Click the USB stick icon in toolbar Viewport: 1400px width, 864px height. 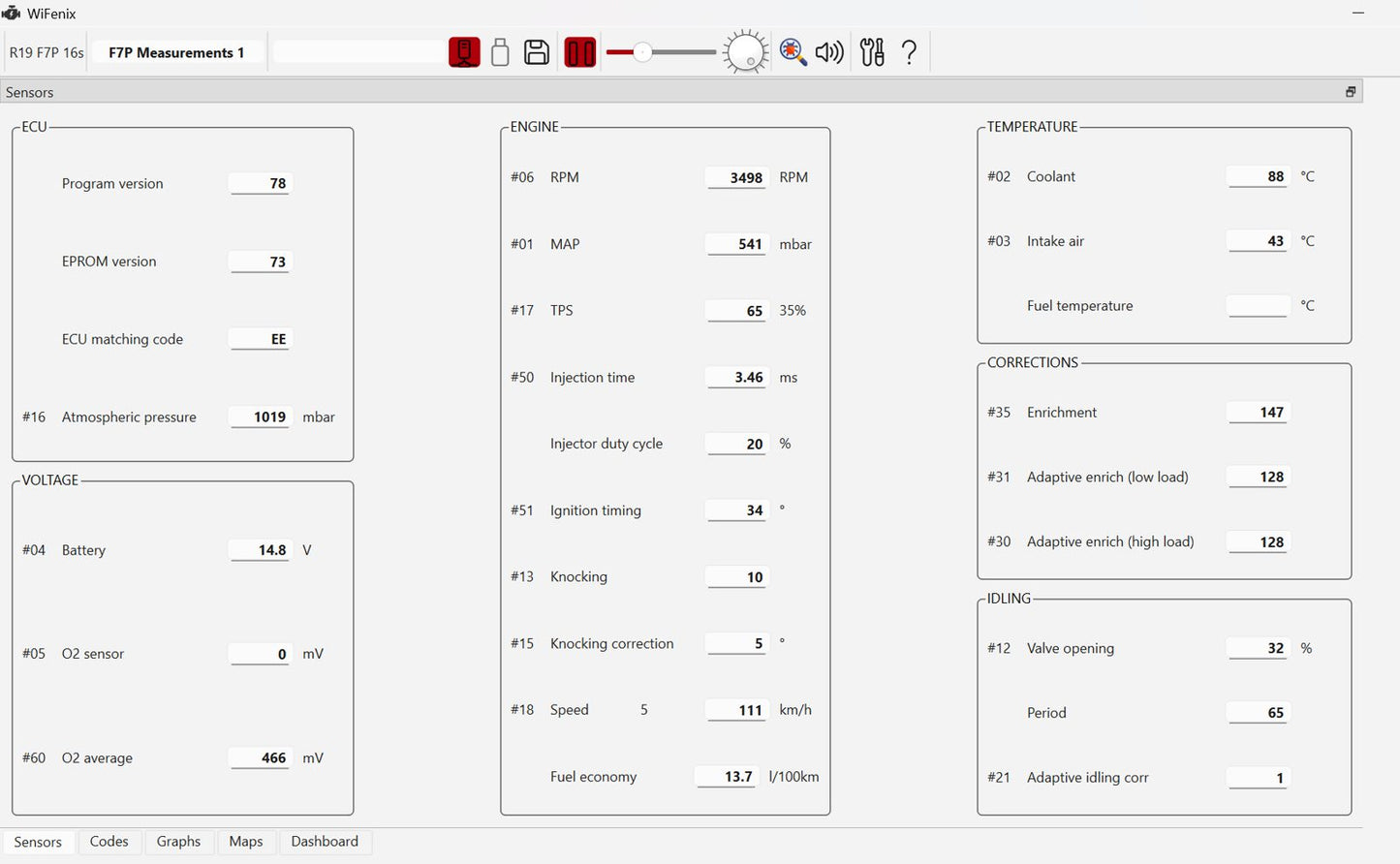coord(500,51)
